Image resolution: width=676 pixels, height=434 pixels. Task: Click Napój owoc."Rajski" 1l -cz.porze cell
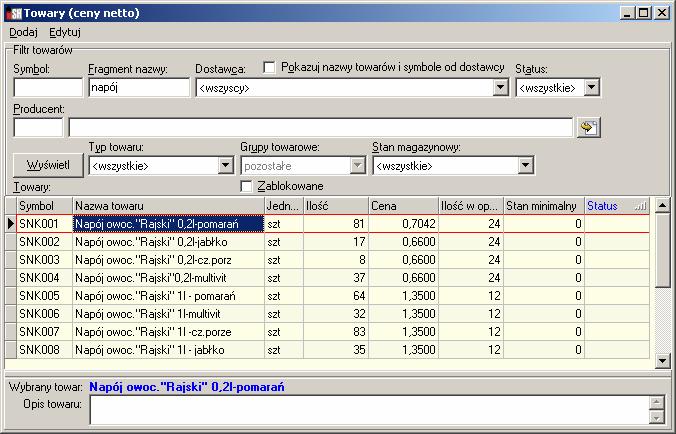(168, 332)
